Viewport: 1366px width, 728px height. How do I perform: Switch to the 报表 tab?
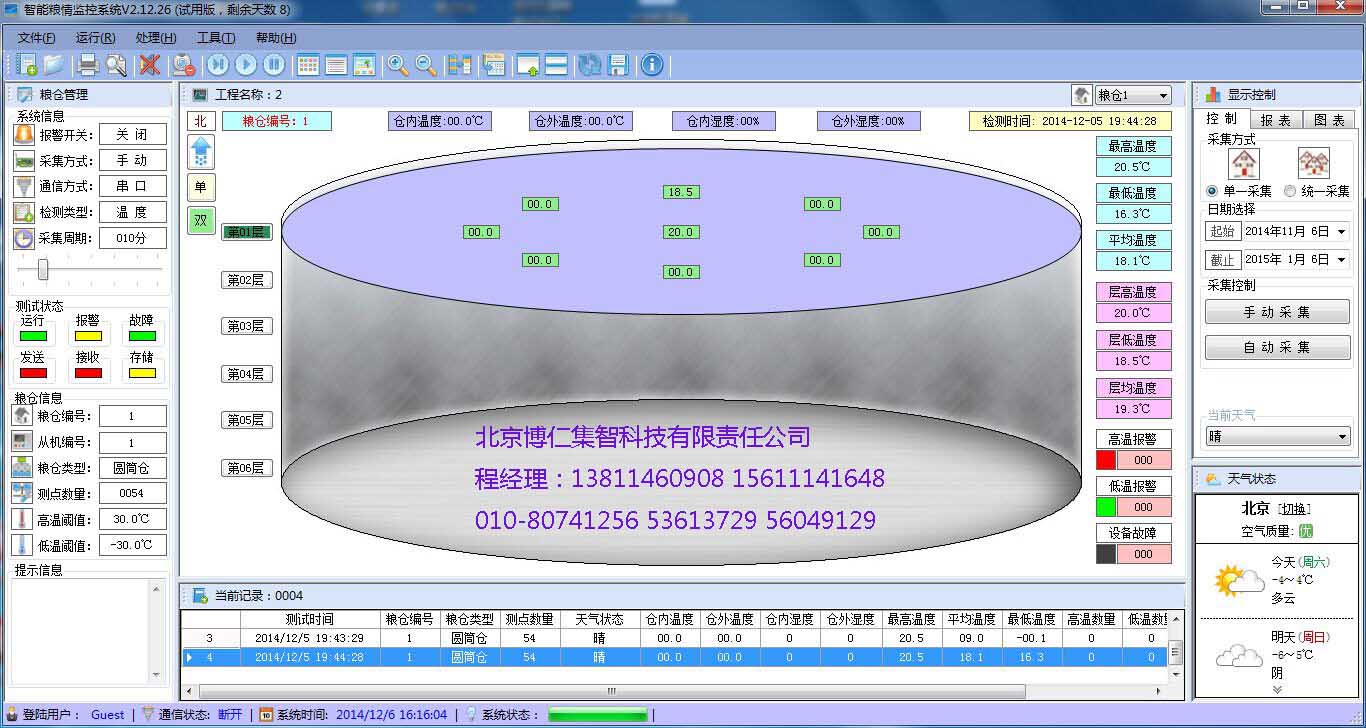[x=1275, y=120]
